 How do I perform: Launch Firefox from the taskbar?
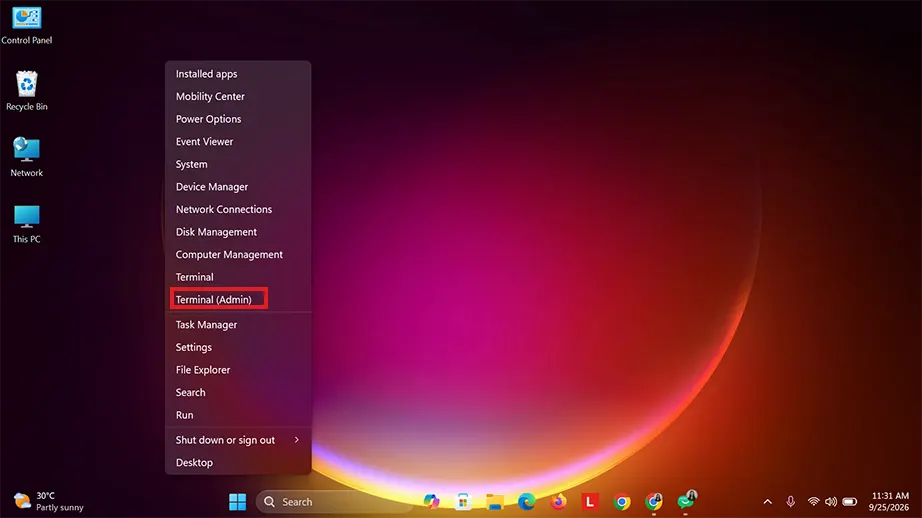coord(558,502)
